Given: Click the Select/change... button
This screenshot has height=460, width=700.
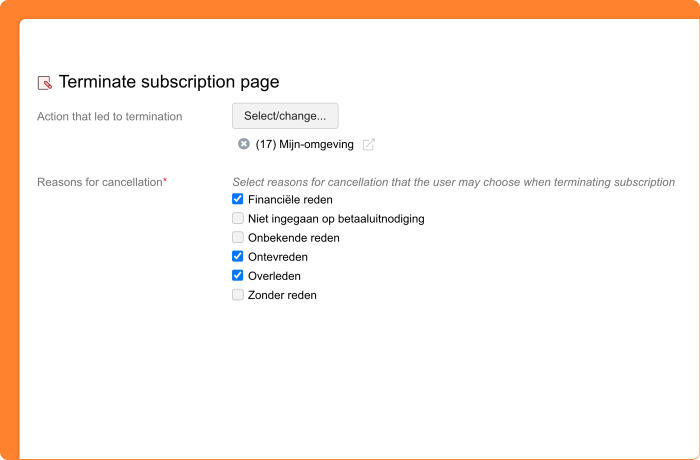Looking at the screenshot, I should pyautogui.click(x=285, y=116).
